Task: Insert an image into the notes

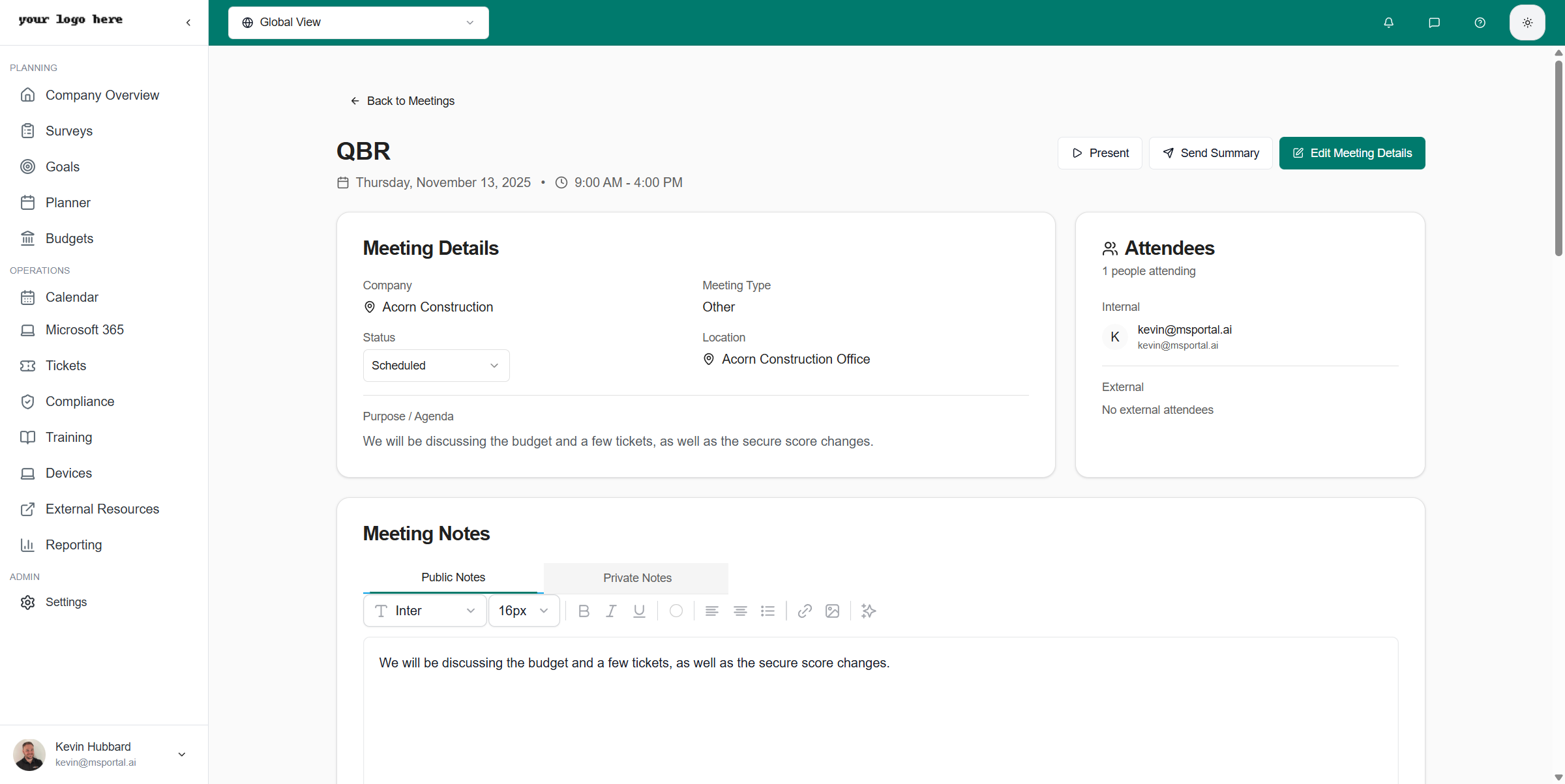Action: click(x=832, y=611)
